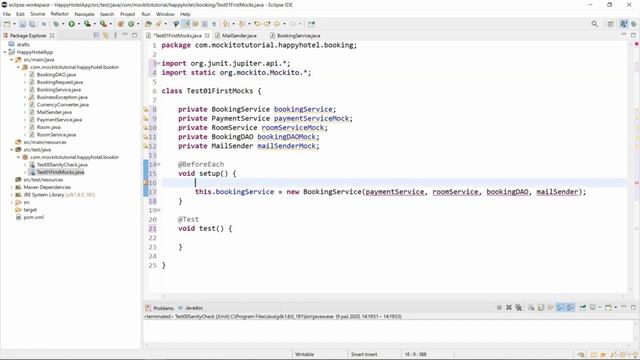Click Remove Launch X icon in Console

(x=509, y=307)
